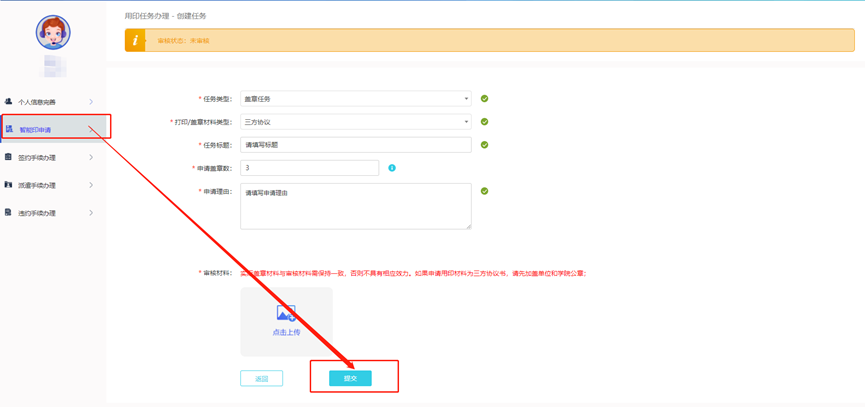865x407 pixels.
Task: Expand the 个人信息完善 chevron arrow
Action: pos(91,102)
